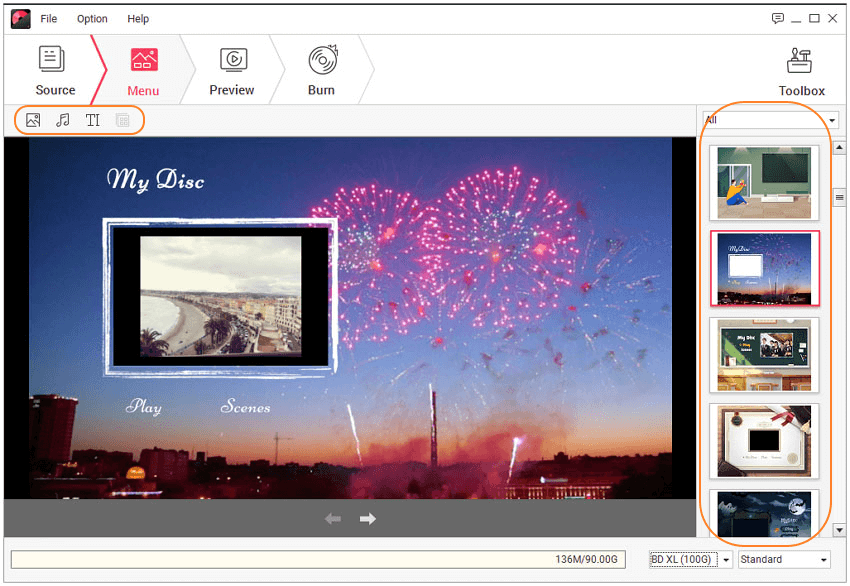
Task: Open the Option menu
Action: 92,19
